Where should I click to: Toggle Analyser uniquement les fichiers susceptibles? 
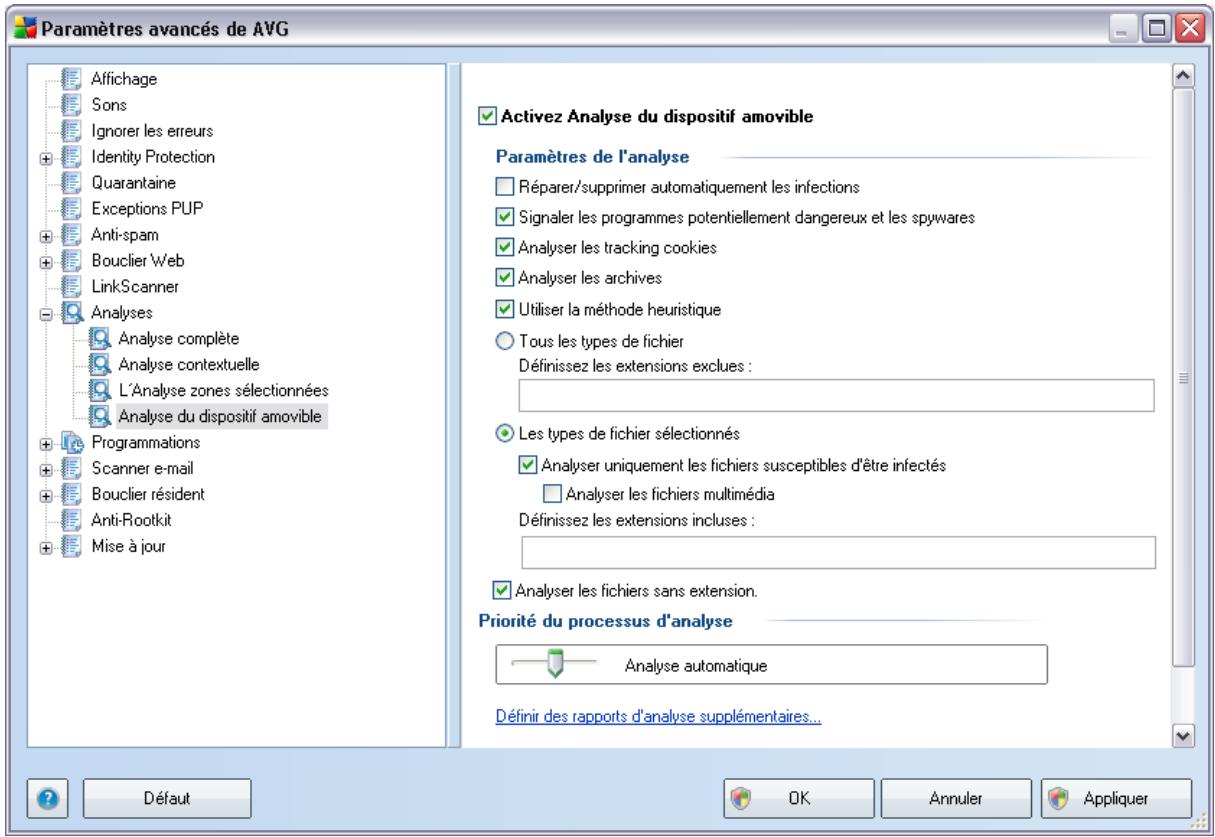click(x=528, y=464)
